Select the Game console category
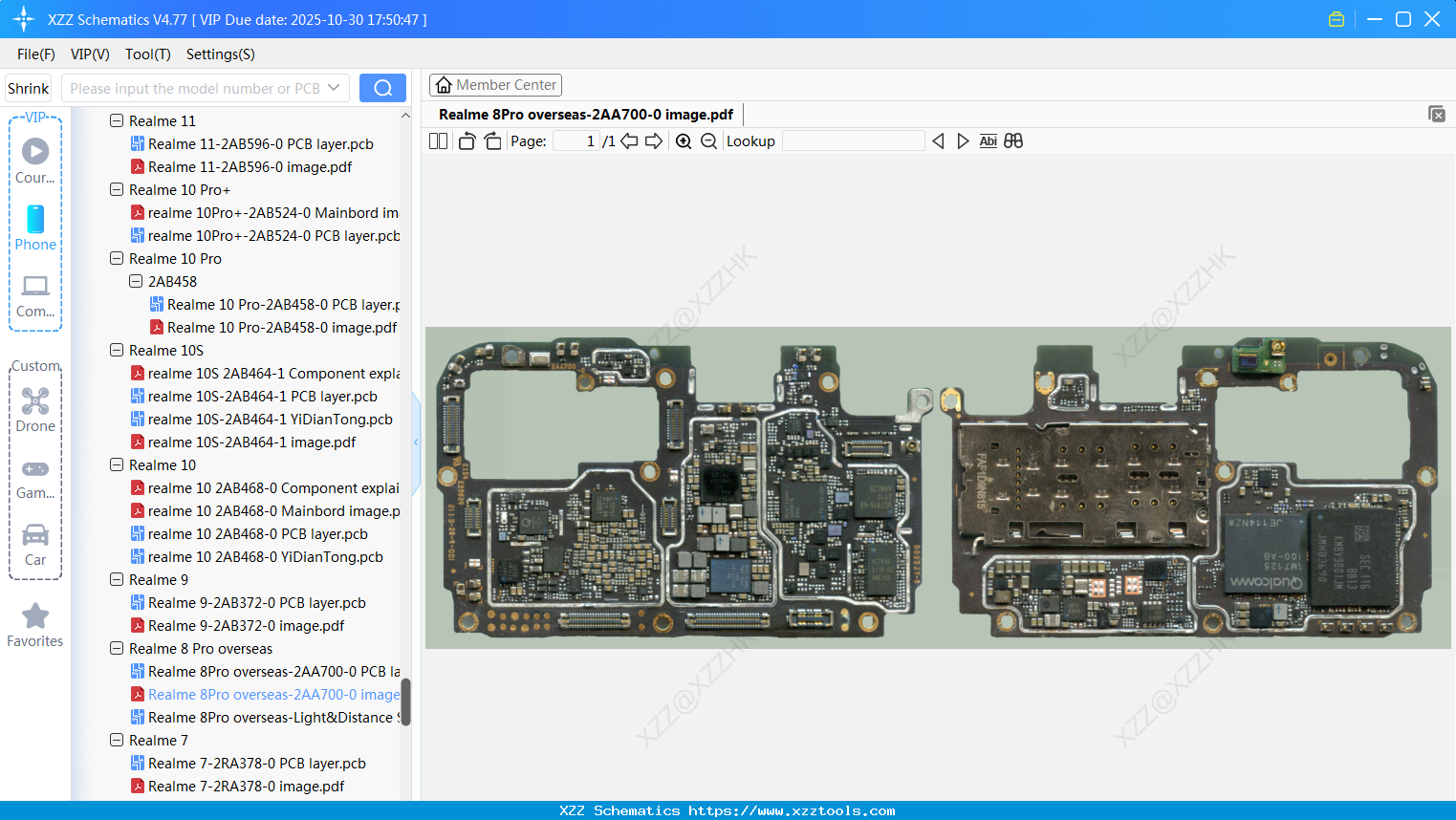 (x=35, y=478)
